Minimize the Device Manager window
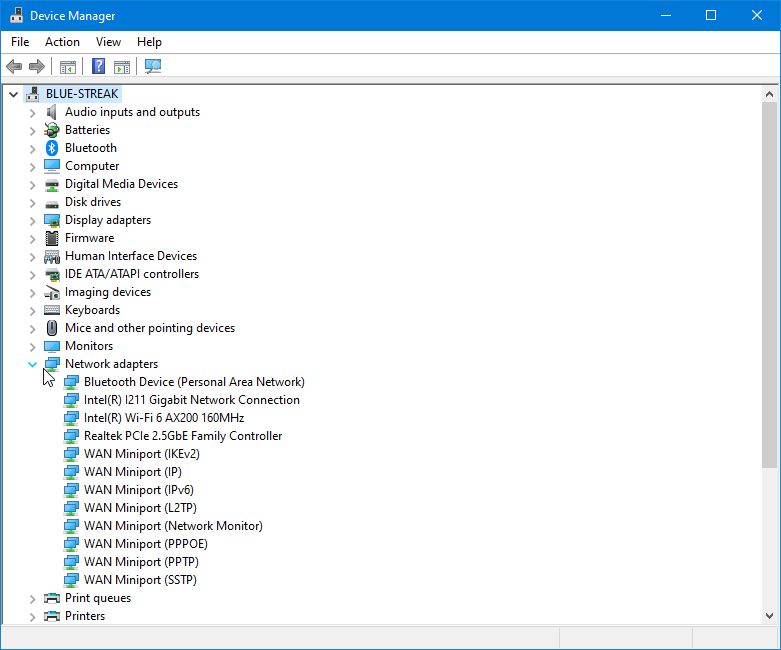This screenshot has width=781, height=650. pos(665,15)
